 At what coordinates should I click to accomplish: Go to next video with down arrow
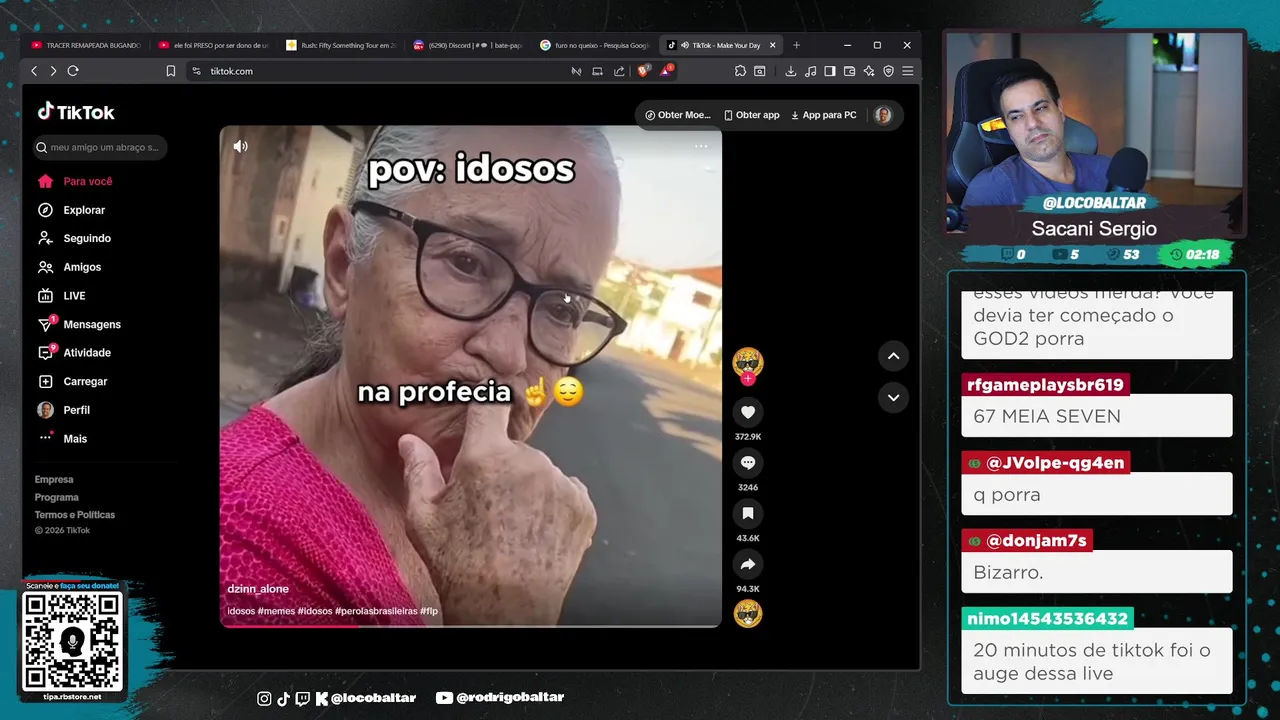point(893,397)
